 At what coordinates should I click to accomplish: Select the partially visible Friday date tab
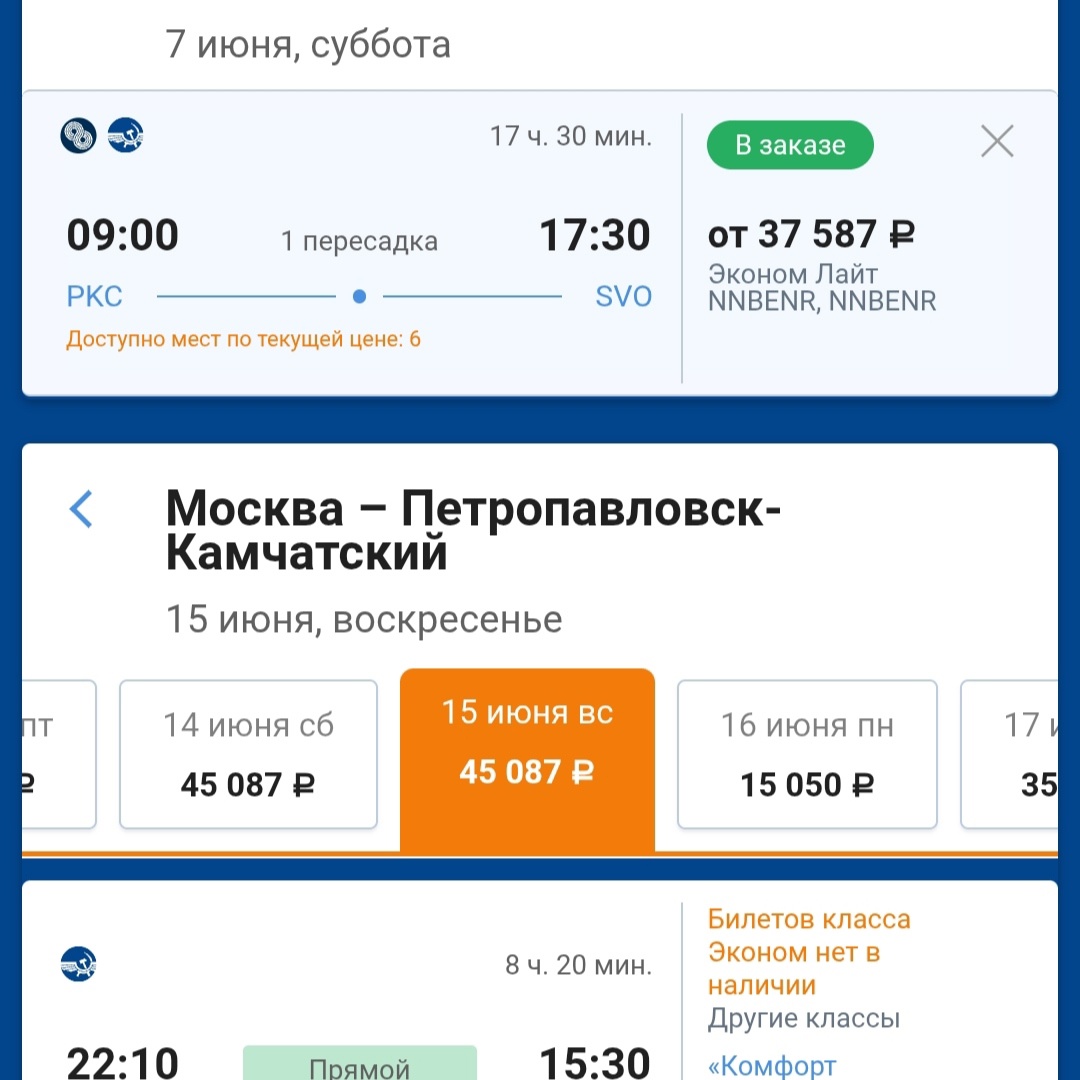click(x=58, y=754)
